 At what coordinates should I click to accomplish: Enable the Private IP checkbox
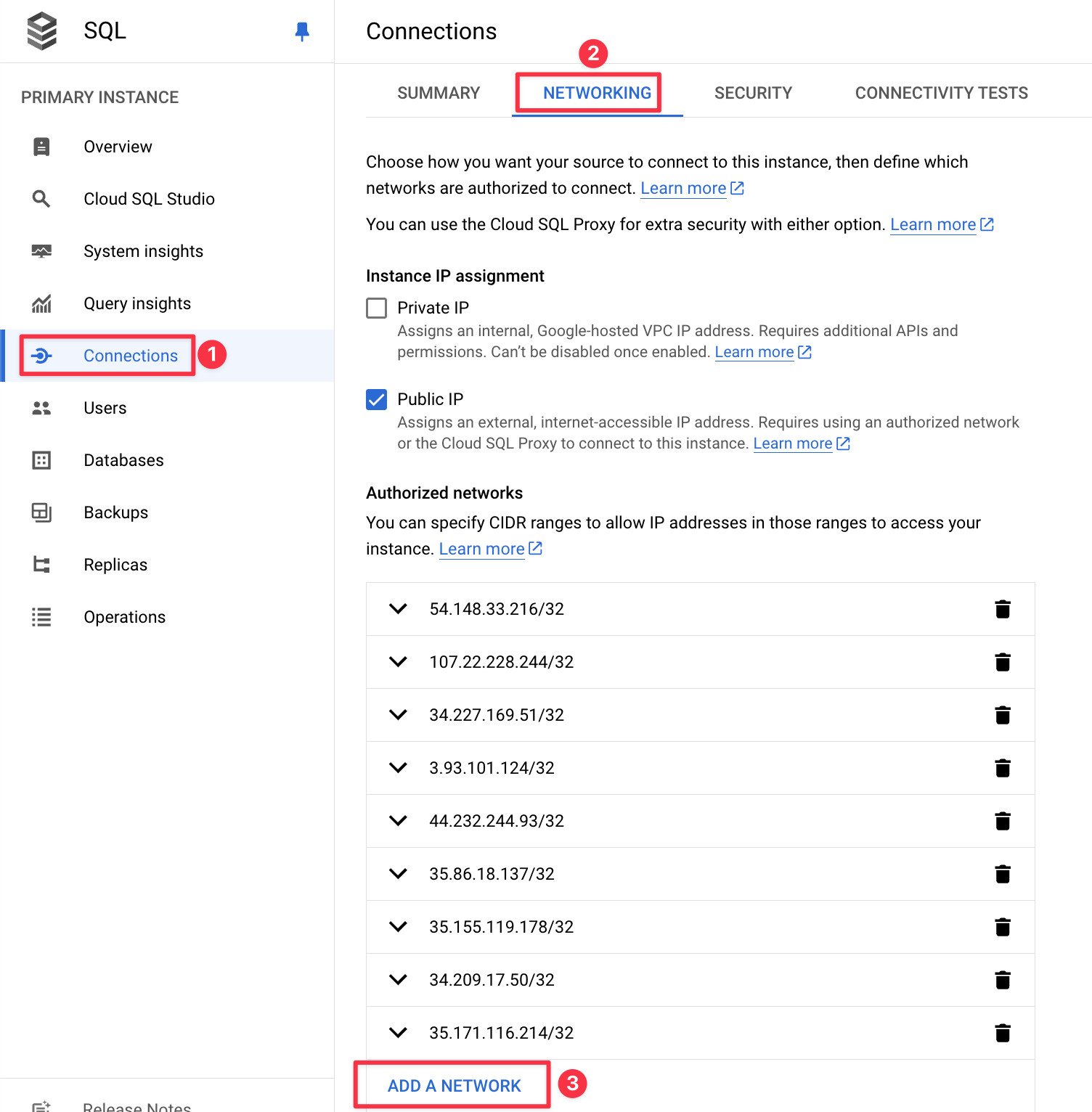(x=376, y=308)
